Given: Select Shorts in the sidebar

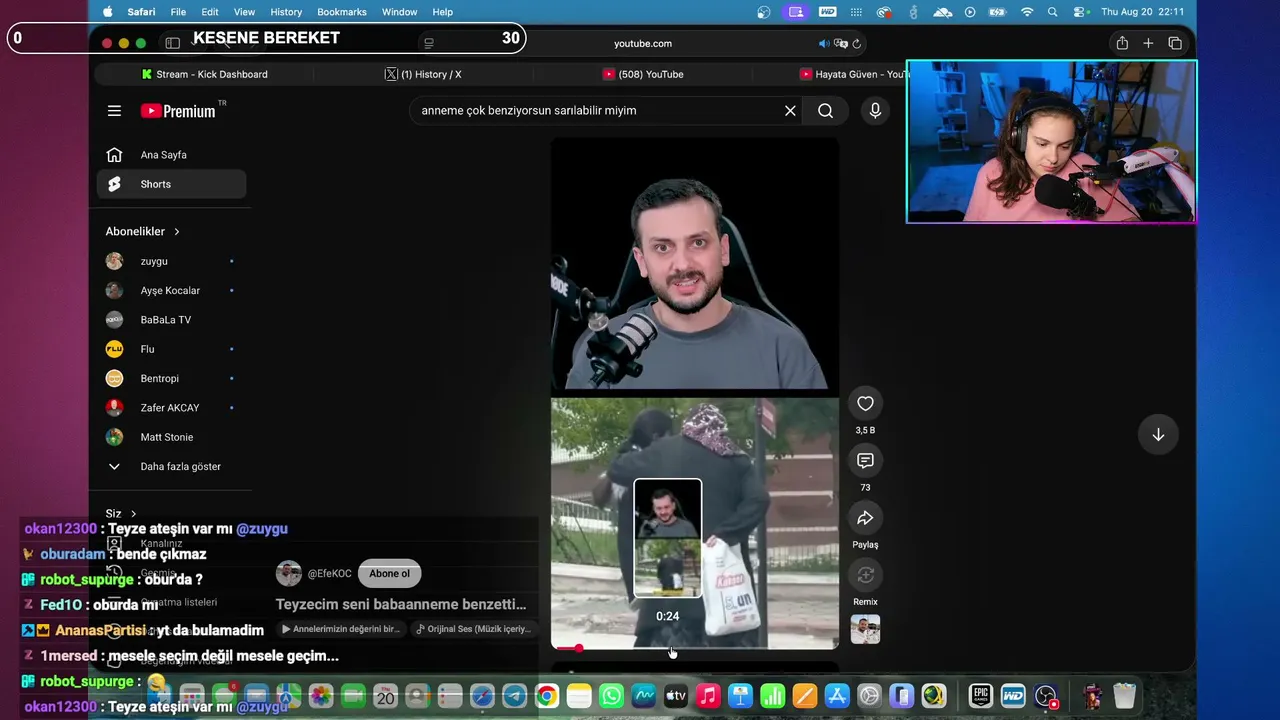Looking at the screenshot, I should (171, 184).
